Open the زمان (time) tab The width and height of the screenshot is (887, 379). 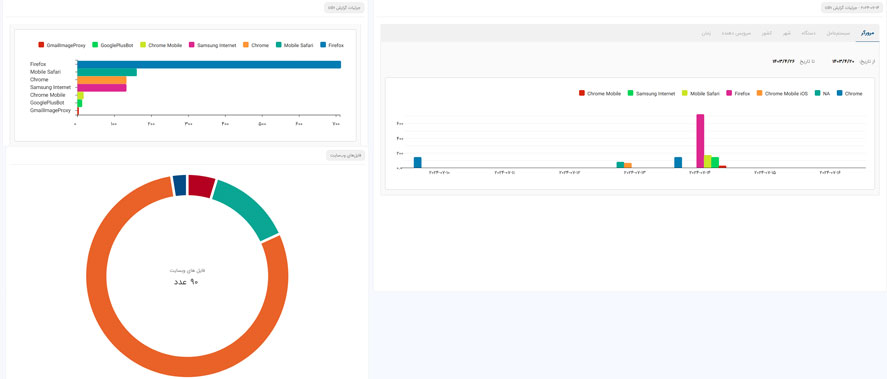706,33
